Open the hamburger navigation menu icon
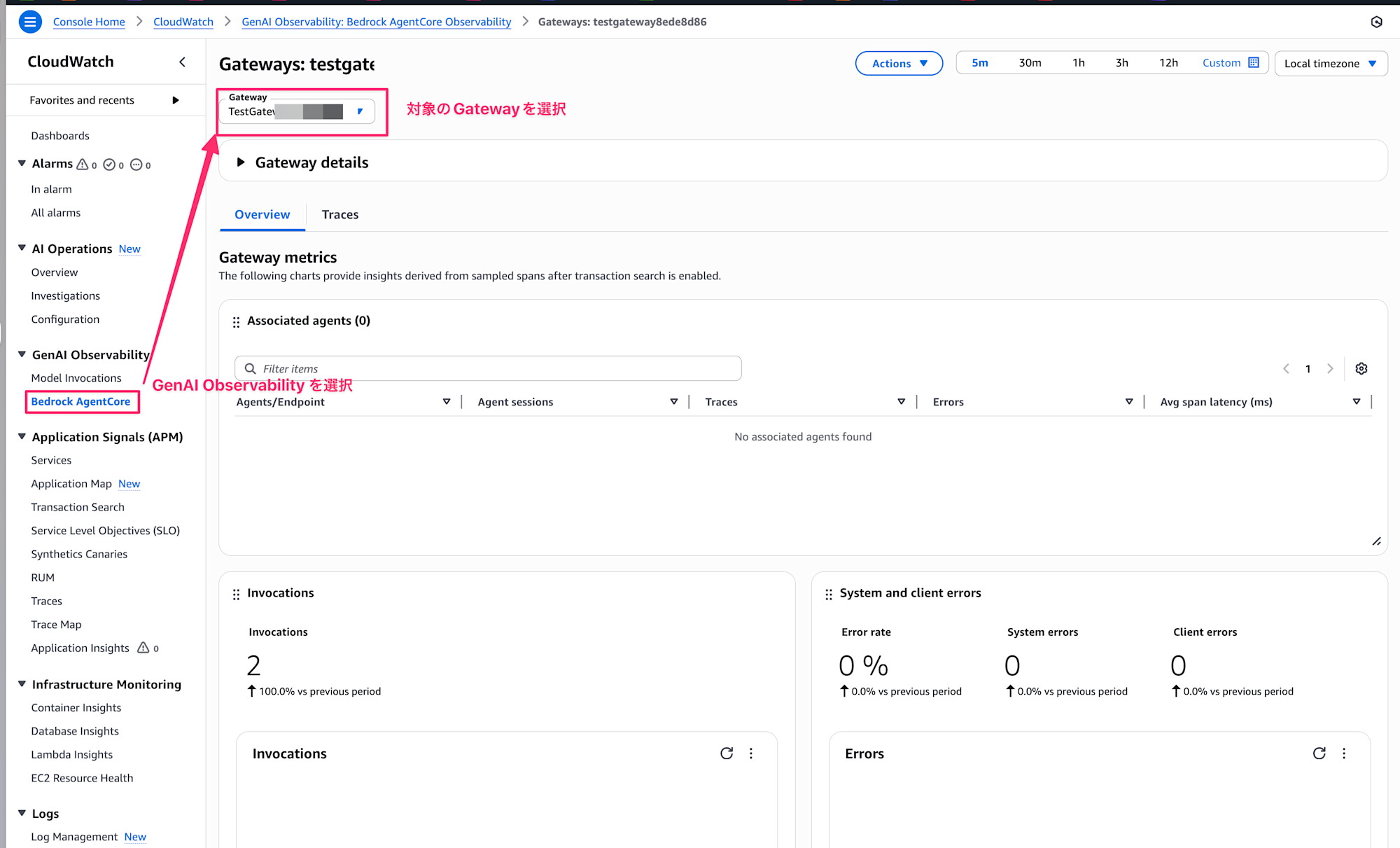The height and width of the screenshot is (848, 1400). [x=29, y=22]
